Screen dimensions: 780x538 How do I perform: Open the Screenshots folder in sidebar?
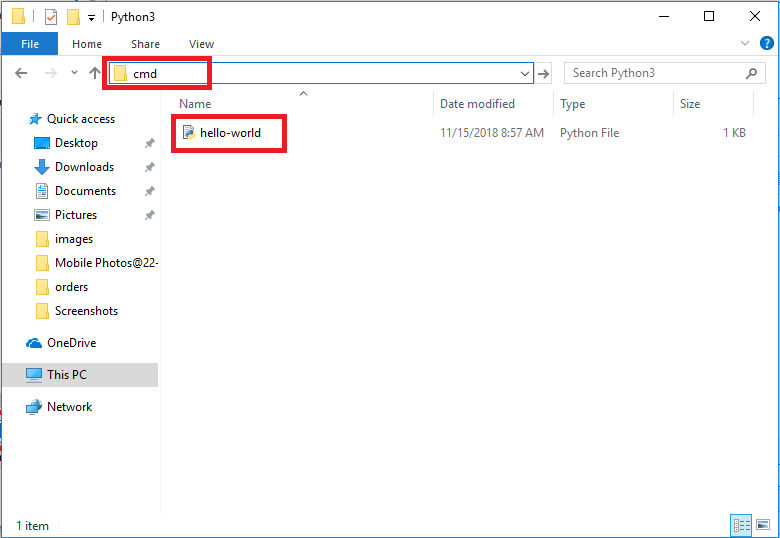tap(86, 311)
